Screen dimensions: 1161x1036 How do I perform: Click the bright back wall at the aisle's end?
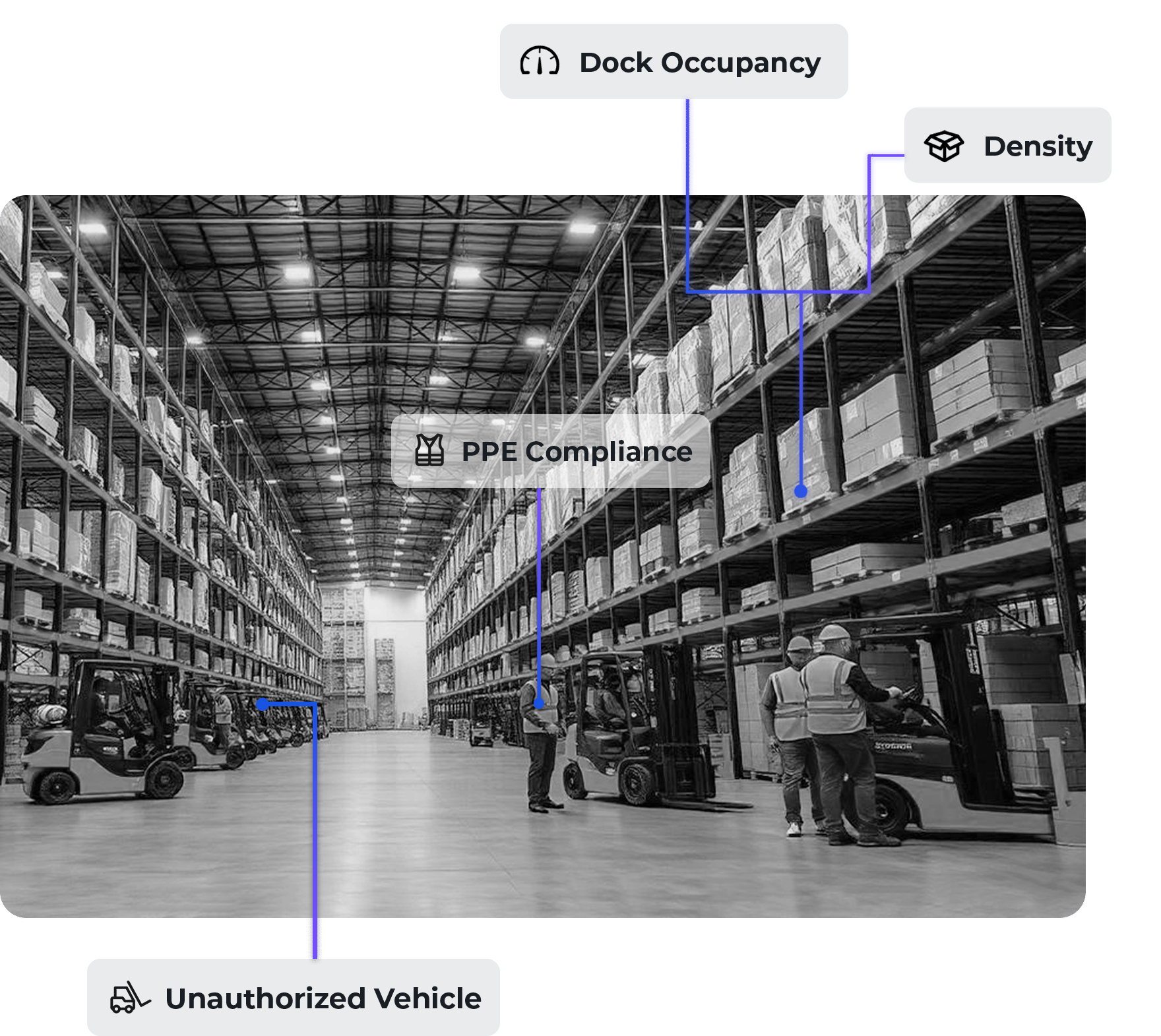coord(396,653)
